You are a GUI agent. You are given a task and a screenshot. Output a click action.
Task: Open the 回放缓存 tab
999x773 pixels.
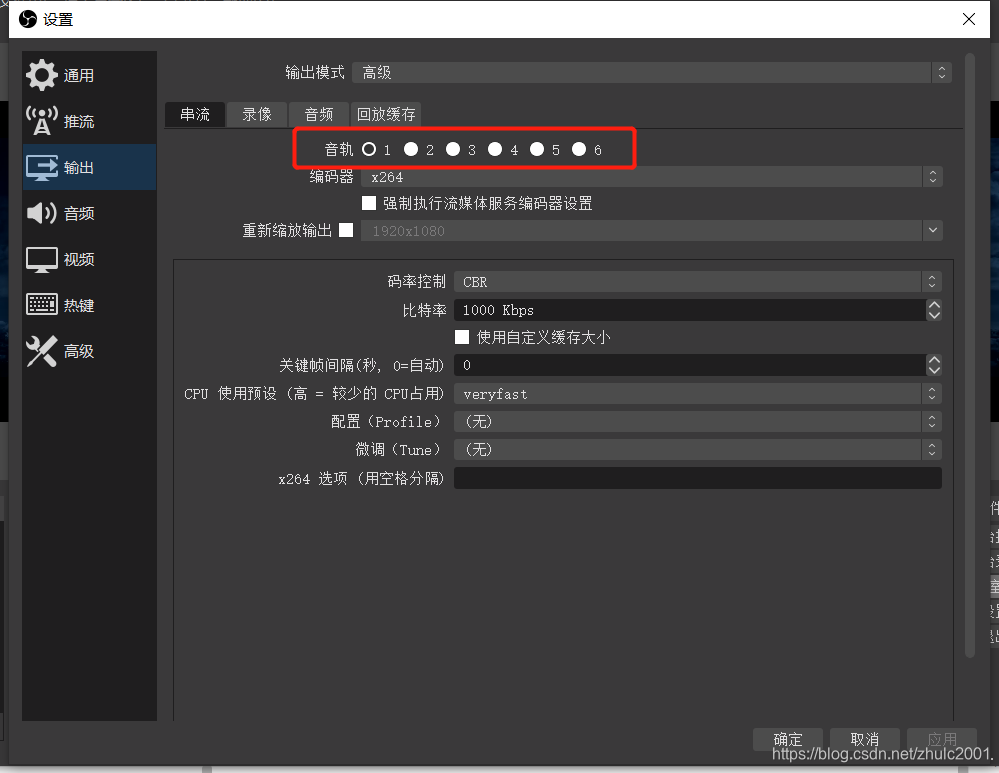click(x=385, y=114)
